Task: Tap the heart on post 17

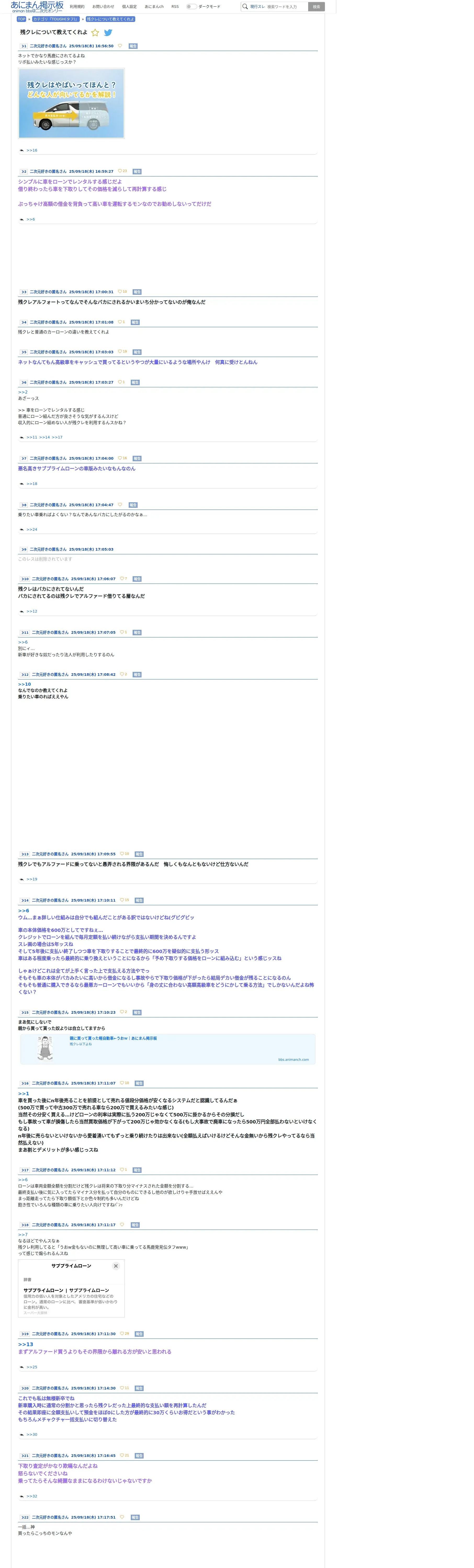Action: click(x=122, y=1170)
